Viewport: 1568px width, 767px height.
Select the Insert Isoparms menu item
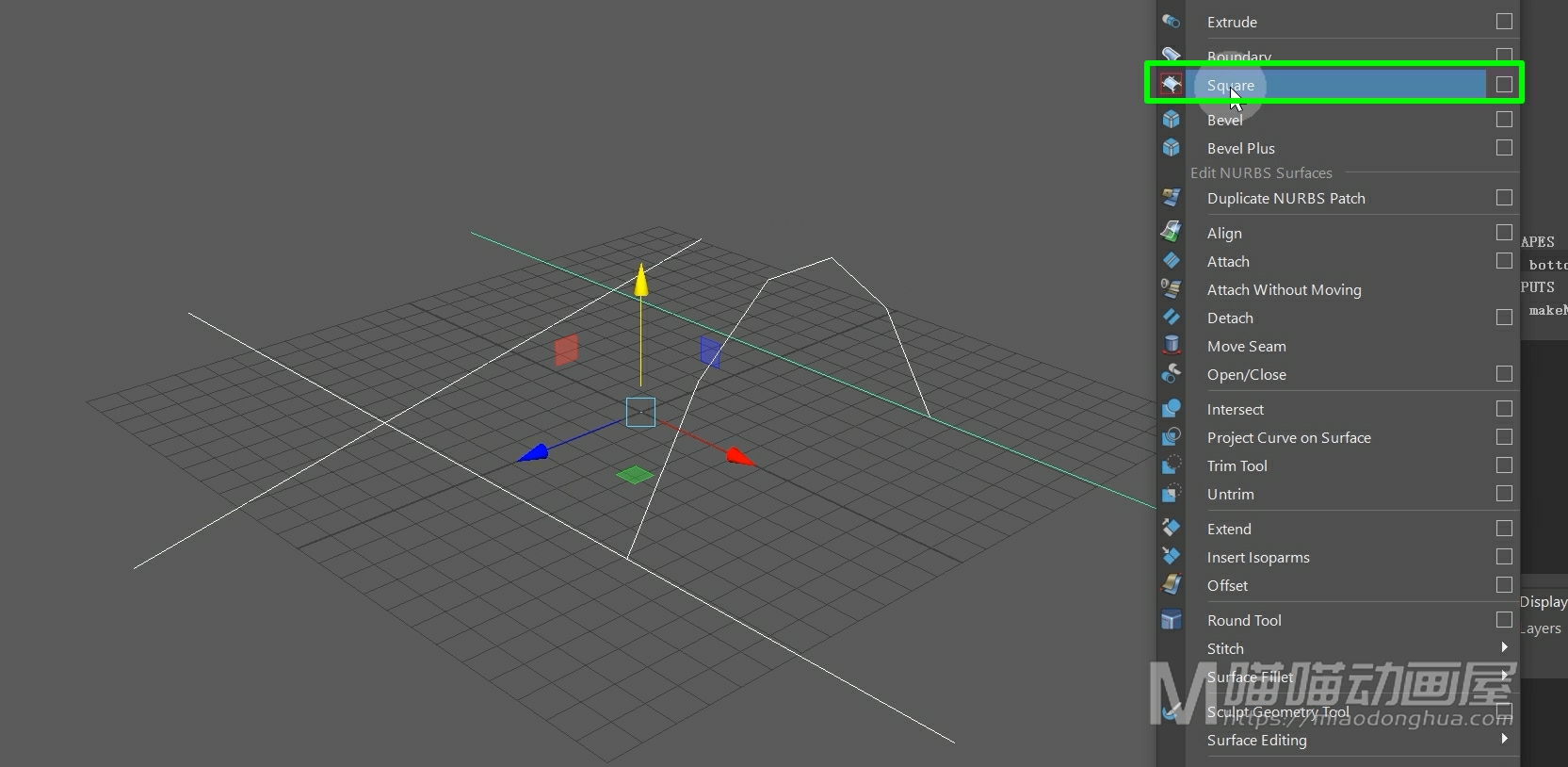1258,557
